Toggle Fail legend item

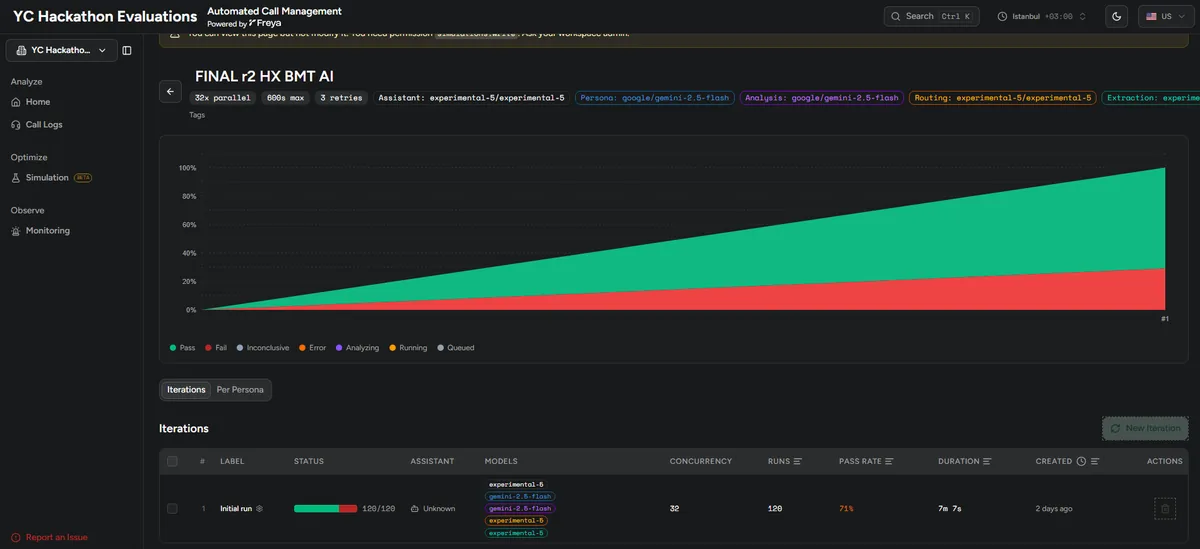pos(216,348)
